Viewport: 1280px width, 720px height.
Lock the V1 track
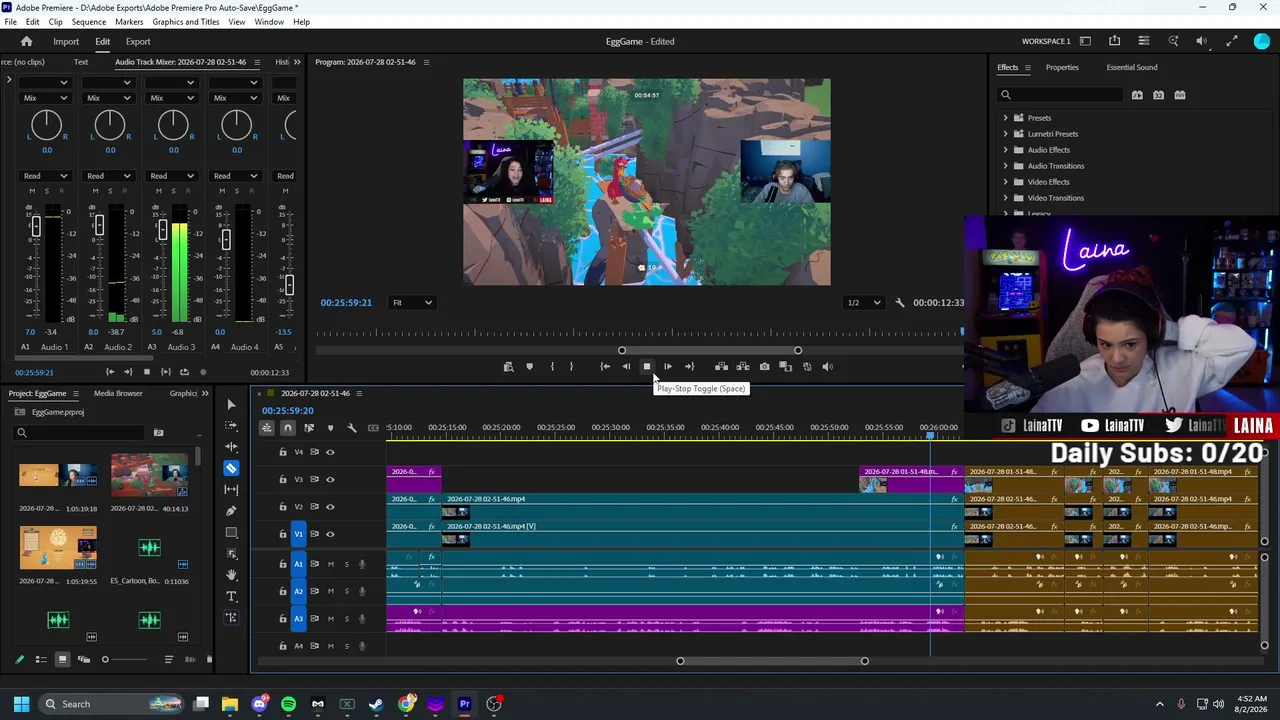coord(283,534)
